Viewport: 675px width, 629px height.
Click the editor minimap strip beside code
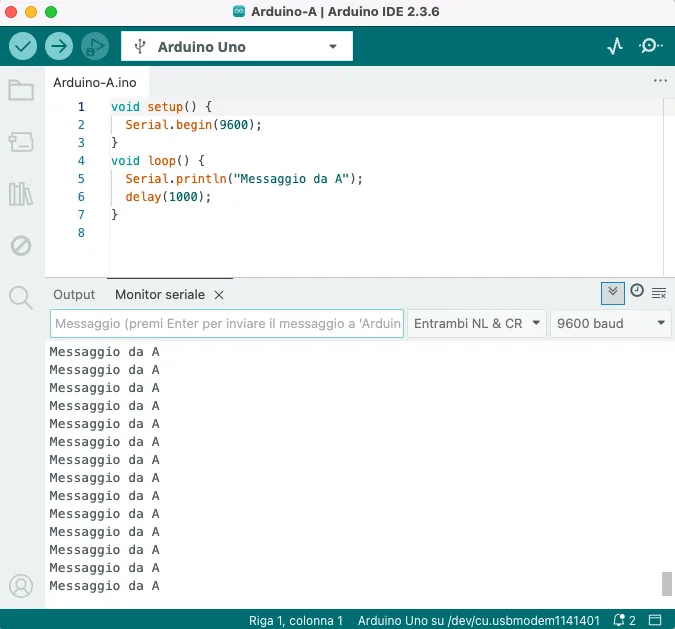point(669,187)
